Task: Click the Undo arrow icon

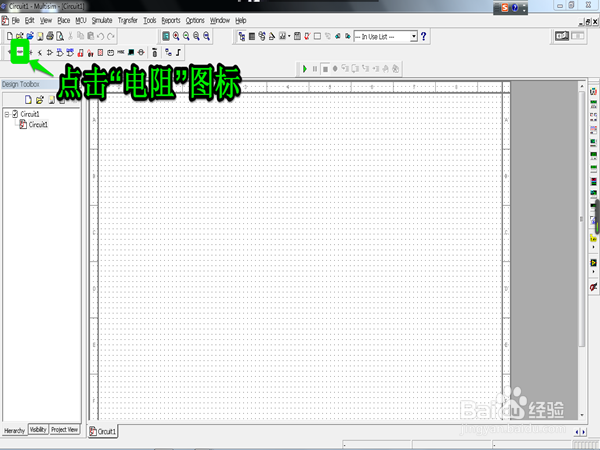Action: (101, 36)
